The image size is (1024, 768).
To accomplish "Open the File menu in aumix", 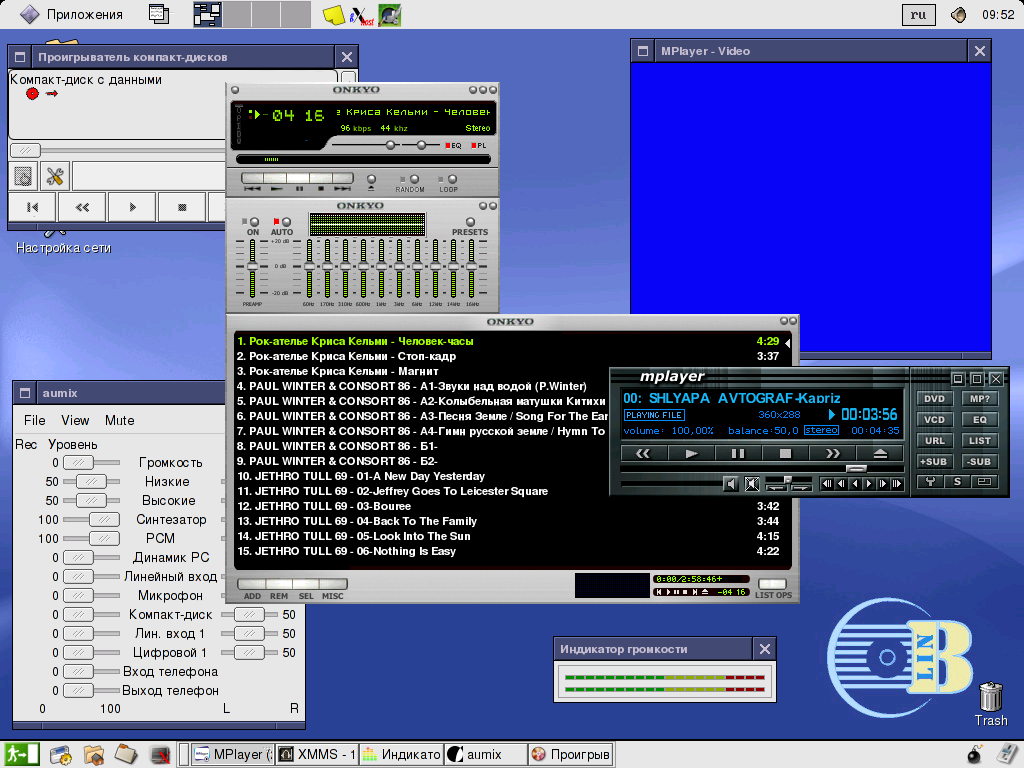I will (x=35, y=421).
